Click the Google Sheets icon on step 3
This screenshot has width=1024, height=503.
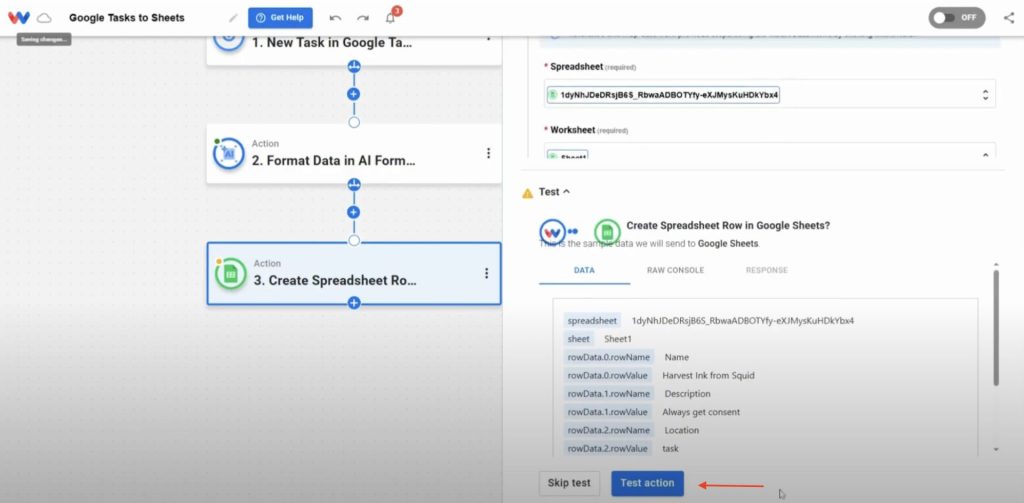click(231, 274)
